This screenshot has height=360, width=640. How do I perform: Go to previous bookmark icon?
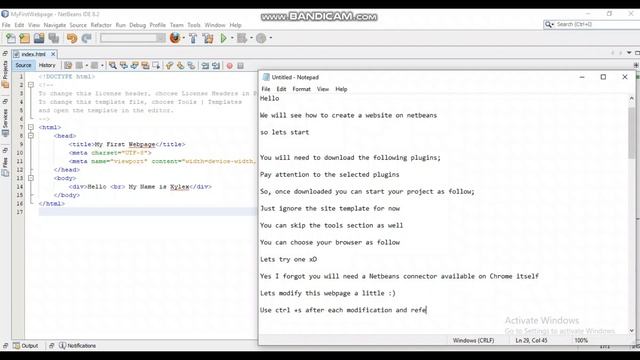169,65
